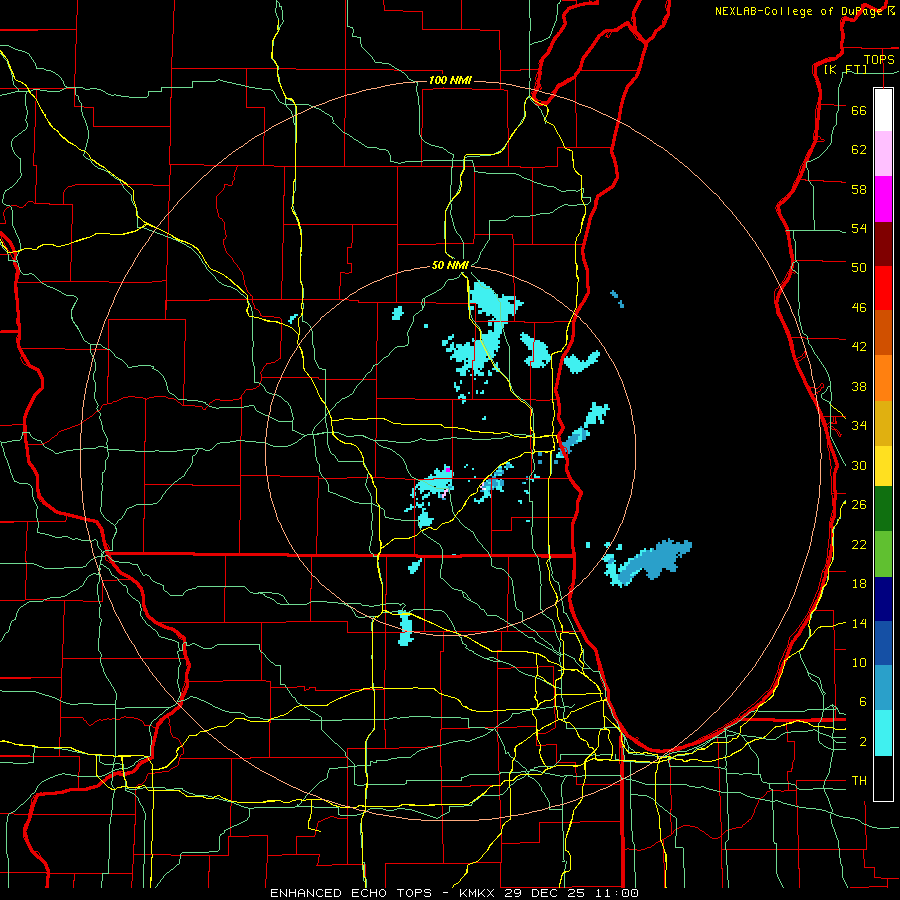Click the 'NEXLAB-College of DuPage' header text

click(x=800, y=11)
